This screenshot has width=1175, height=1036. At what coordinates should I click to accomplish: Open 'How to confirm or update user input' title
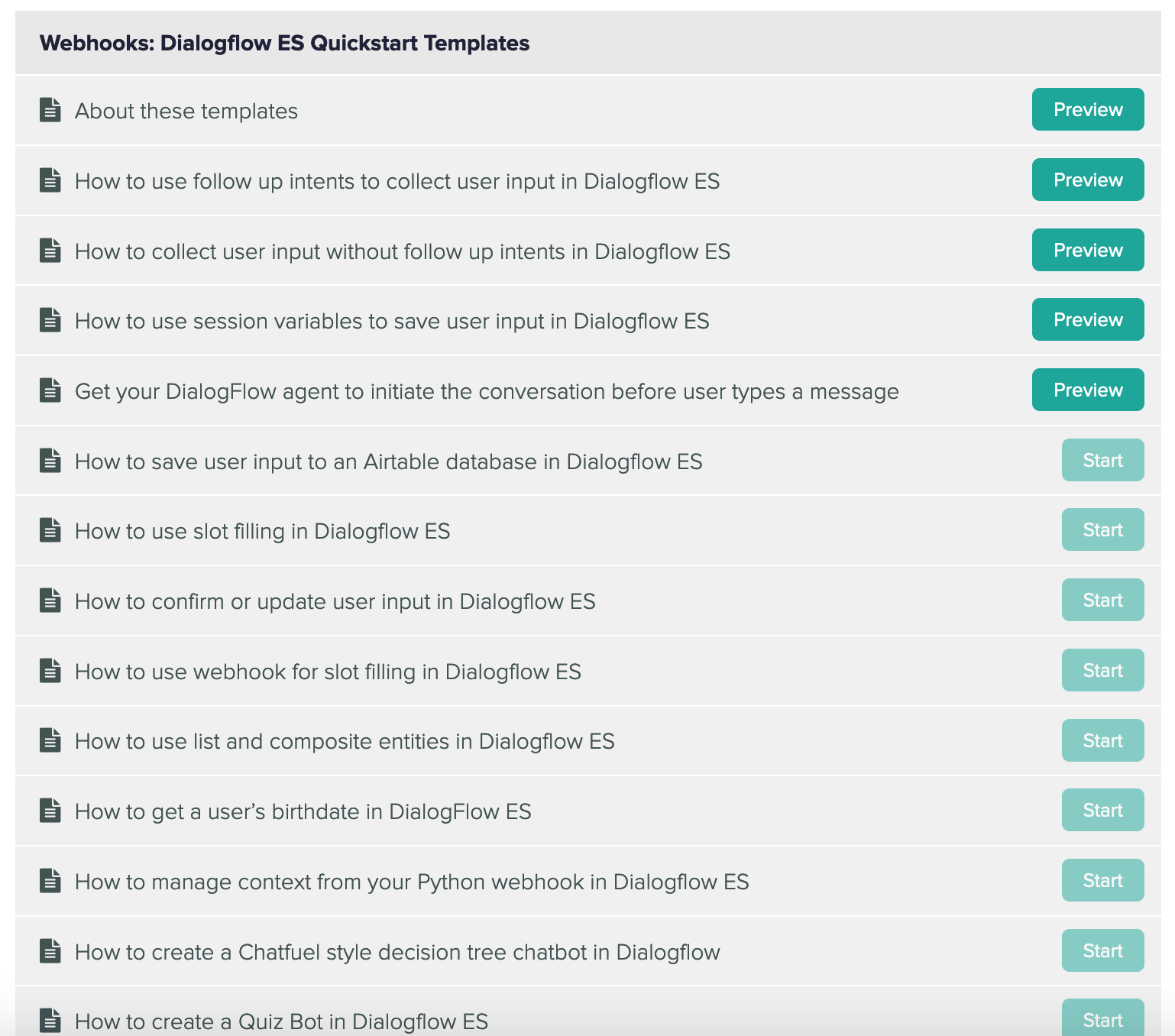tap(335, 602)
